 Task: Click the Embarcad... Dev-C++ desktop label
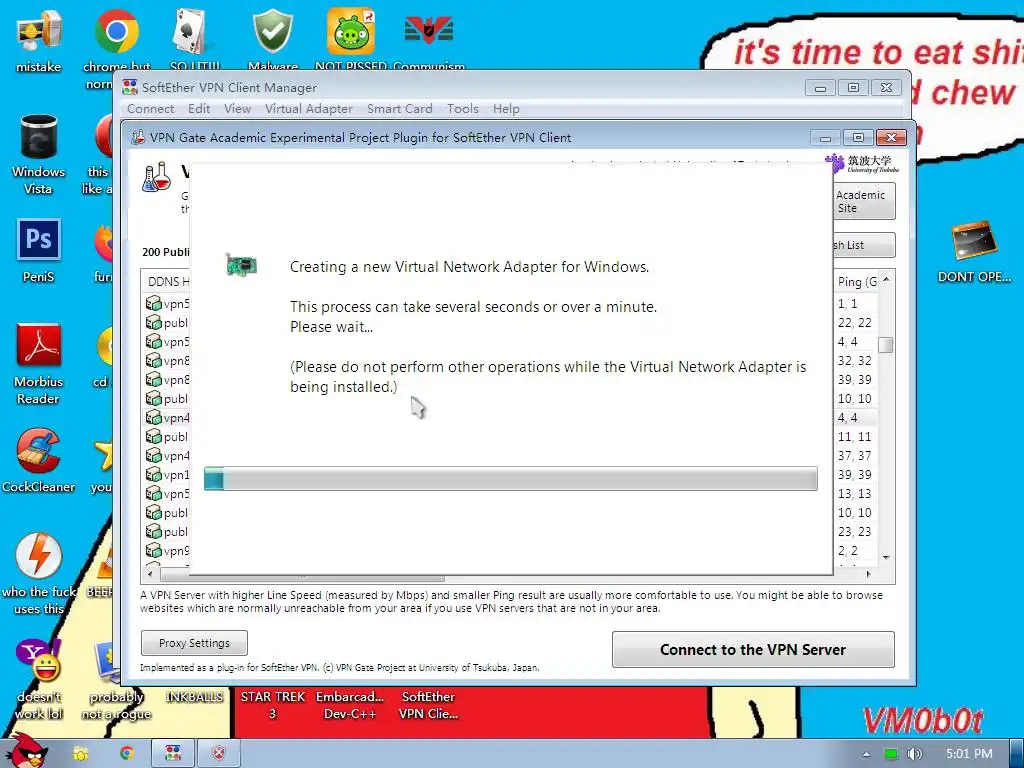click(x=350, y=705)
